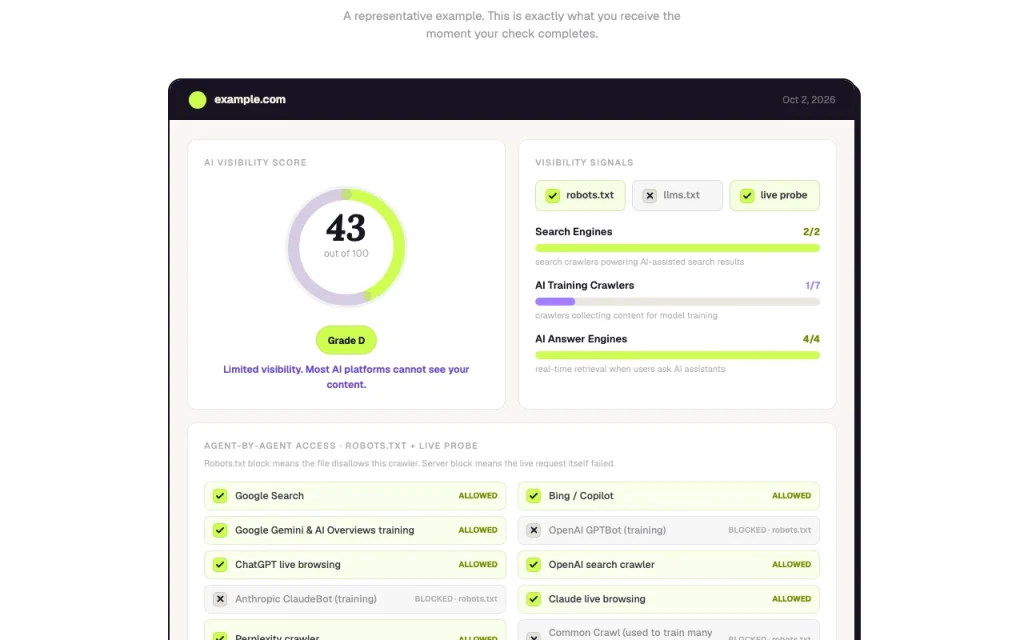
Task: Click the Anthropic ClaudeBot (training) label
Action: point(306,599)
